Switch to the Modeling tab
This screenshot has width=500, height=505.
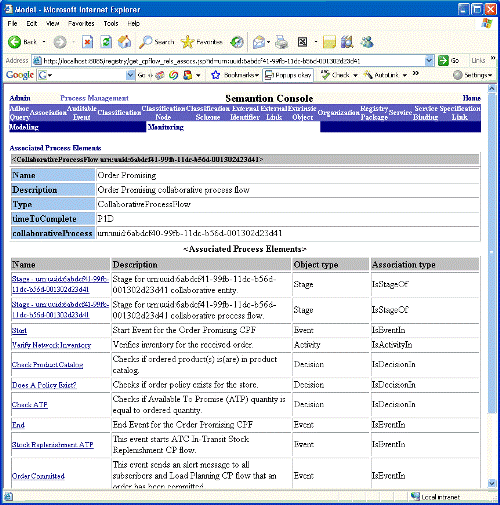pos(24,127)
